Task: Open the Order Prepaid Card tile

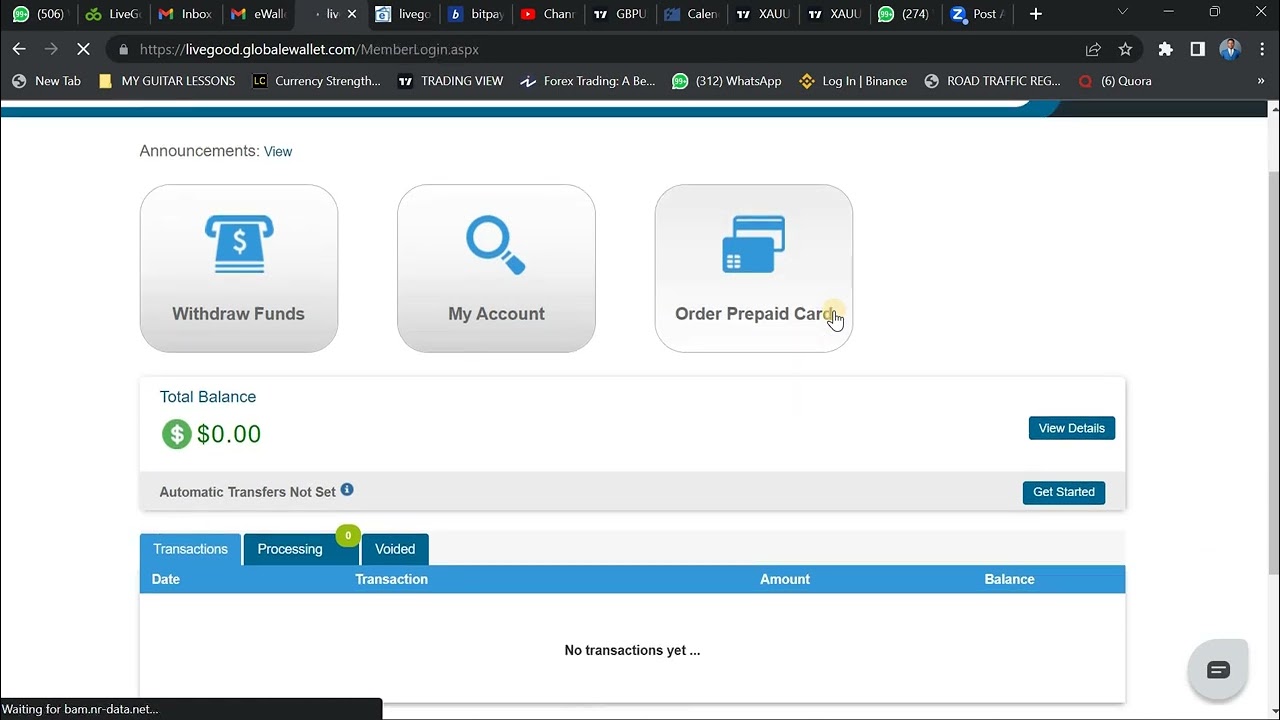Action: point(754,268)
